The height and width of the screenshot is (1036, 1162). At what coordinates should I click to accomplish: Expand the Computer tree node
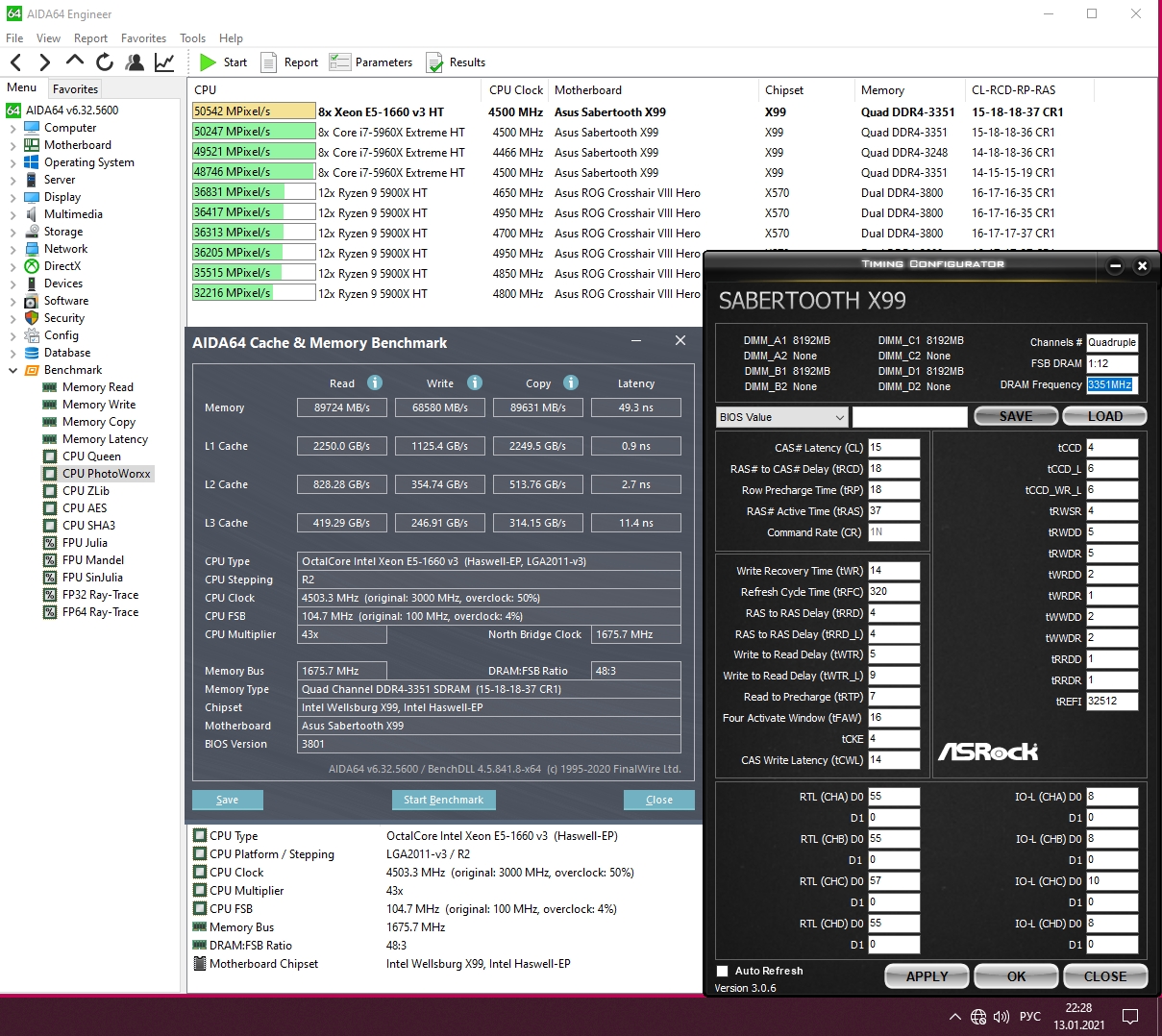pos(12,128)
